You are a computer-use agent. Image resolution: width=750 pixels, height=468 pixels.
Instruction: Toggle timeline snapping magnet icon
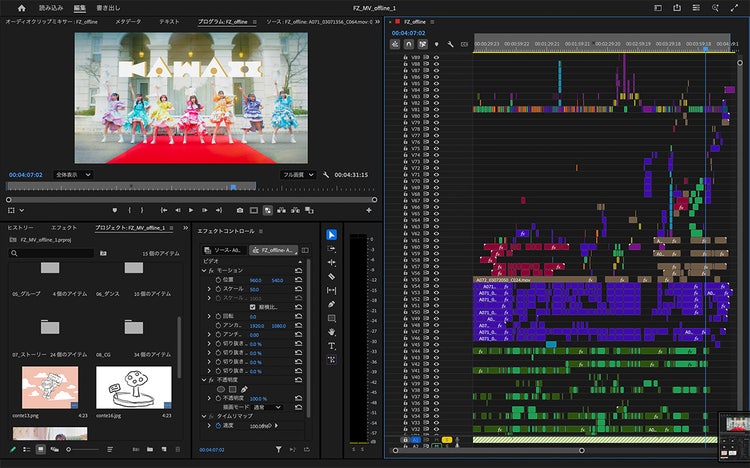point(408,44)
